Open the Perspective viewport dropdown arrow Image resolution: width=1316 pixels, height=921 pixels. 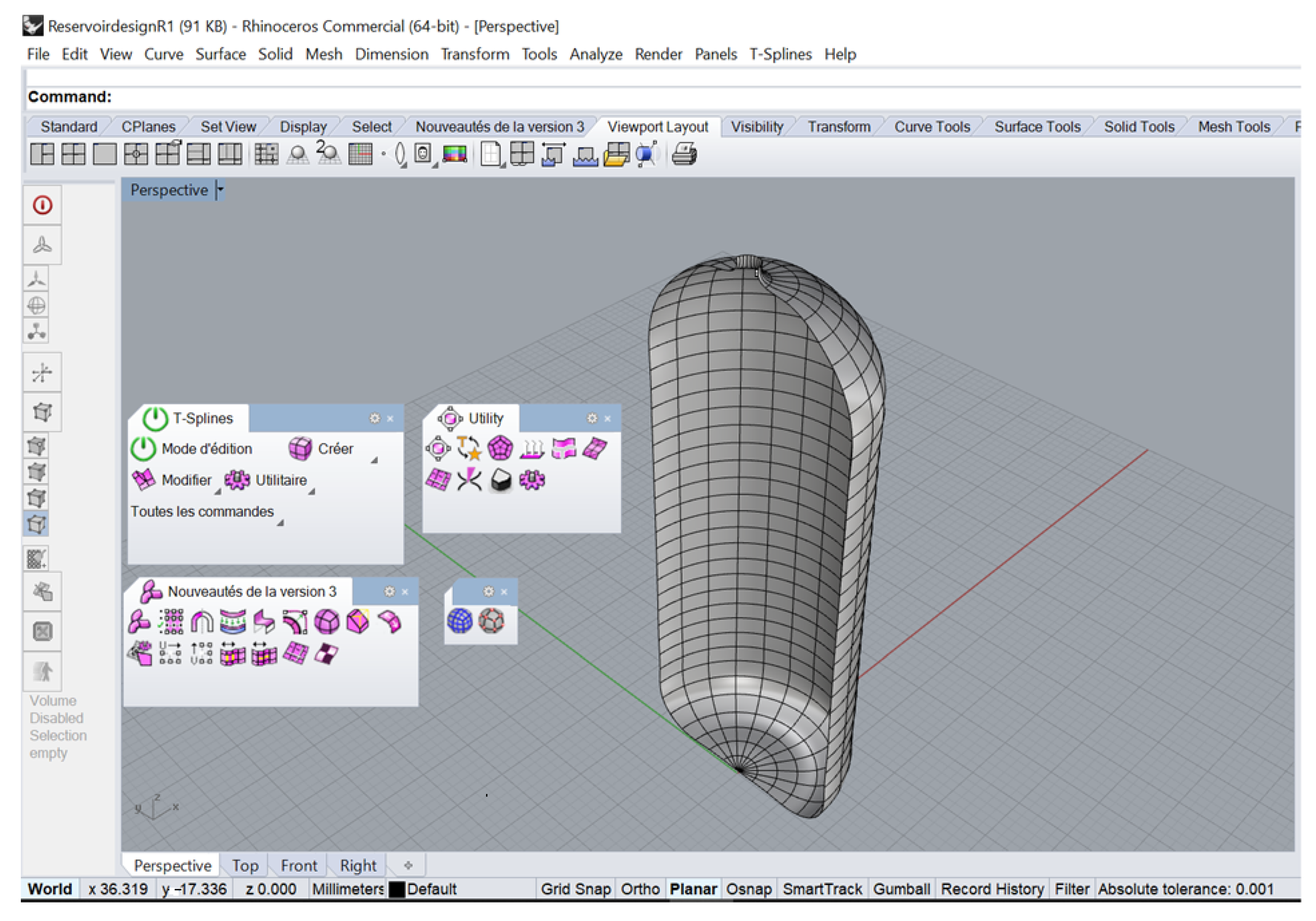[220, 189]
